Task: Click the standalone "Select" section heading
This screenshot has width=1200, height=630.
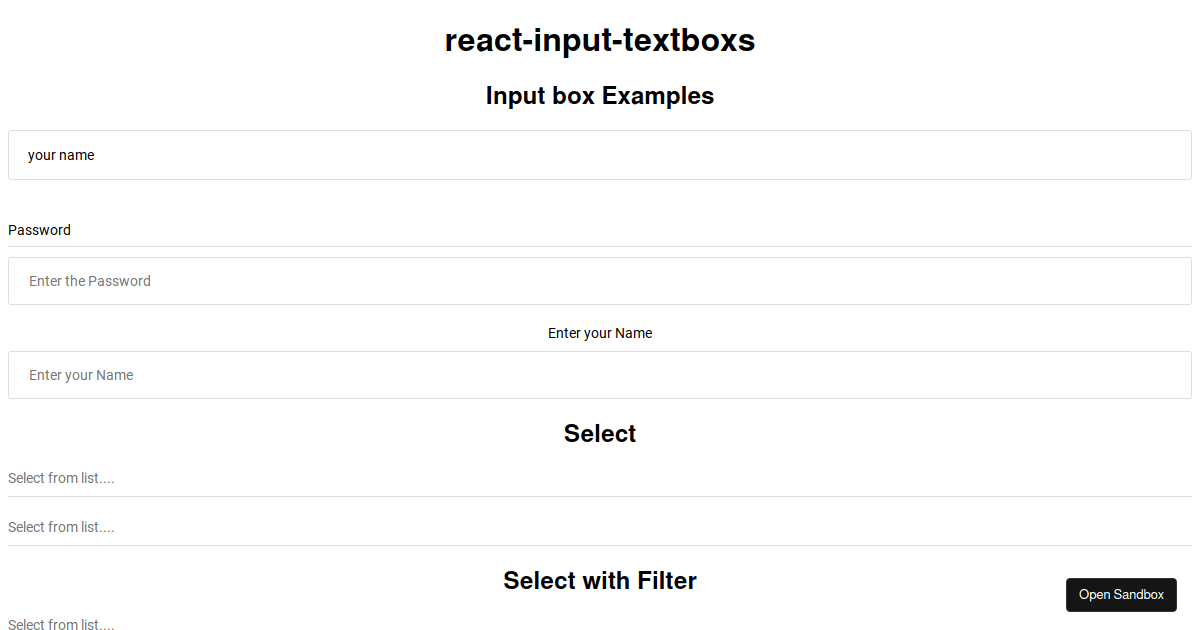Action: [x=600, y=433]
